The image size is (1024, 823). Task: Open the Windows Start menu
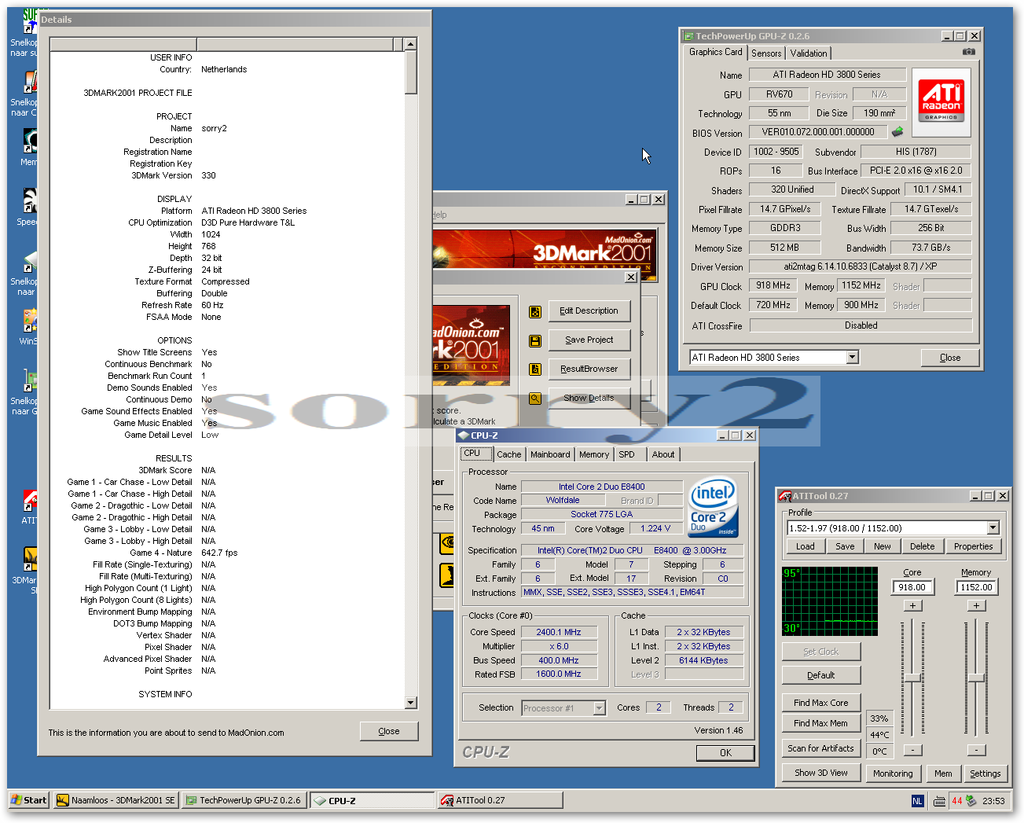[x=29, y=800]
